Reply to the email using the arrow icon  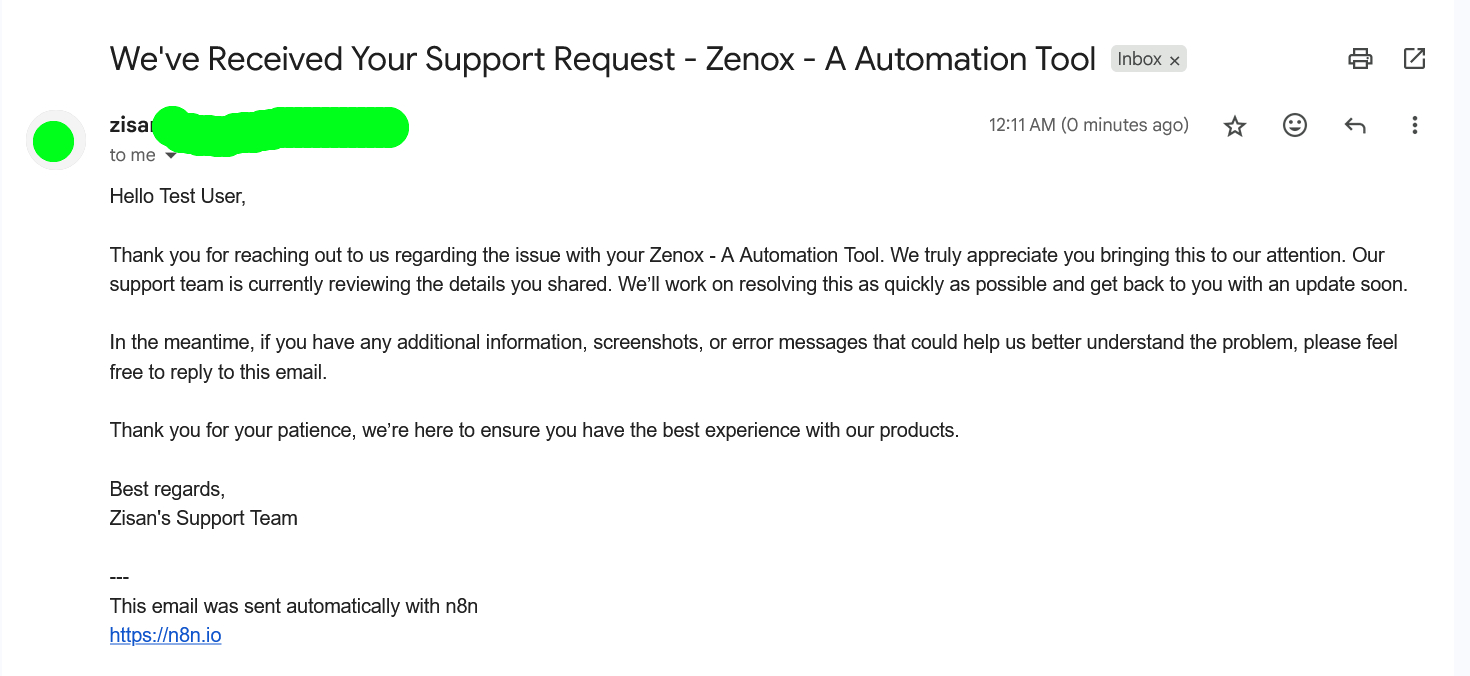click(1355, 126)
